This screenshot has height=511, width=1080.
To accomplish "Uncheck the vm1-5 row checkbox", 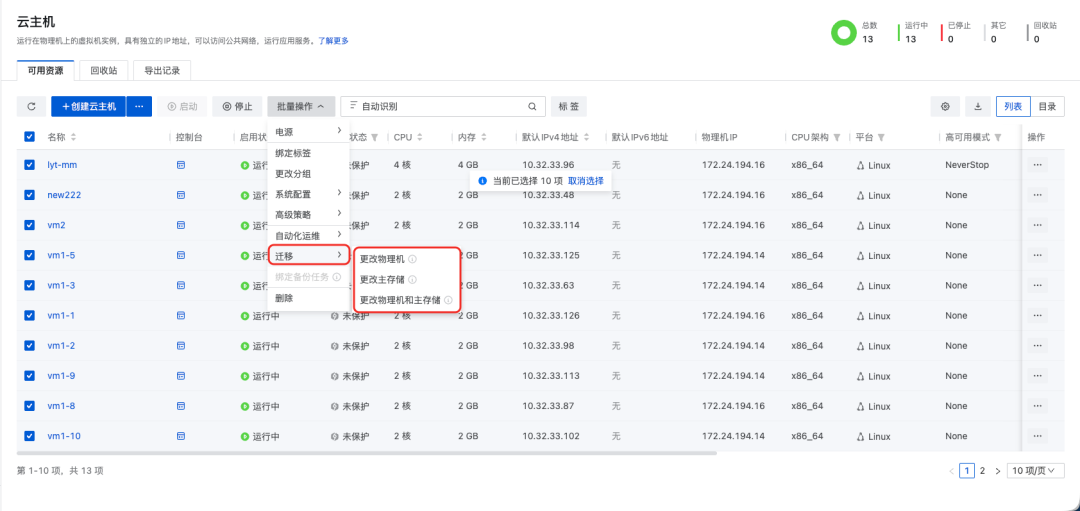I will coord(30,256).
